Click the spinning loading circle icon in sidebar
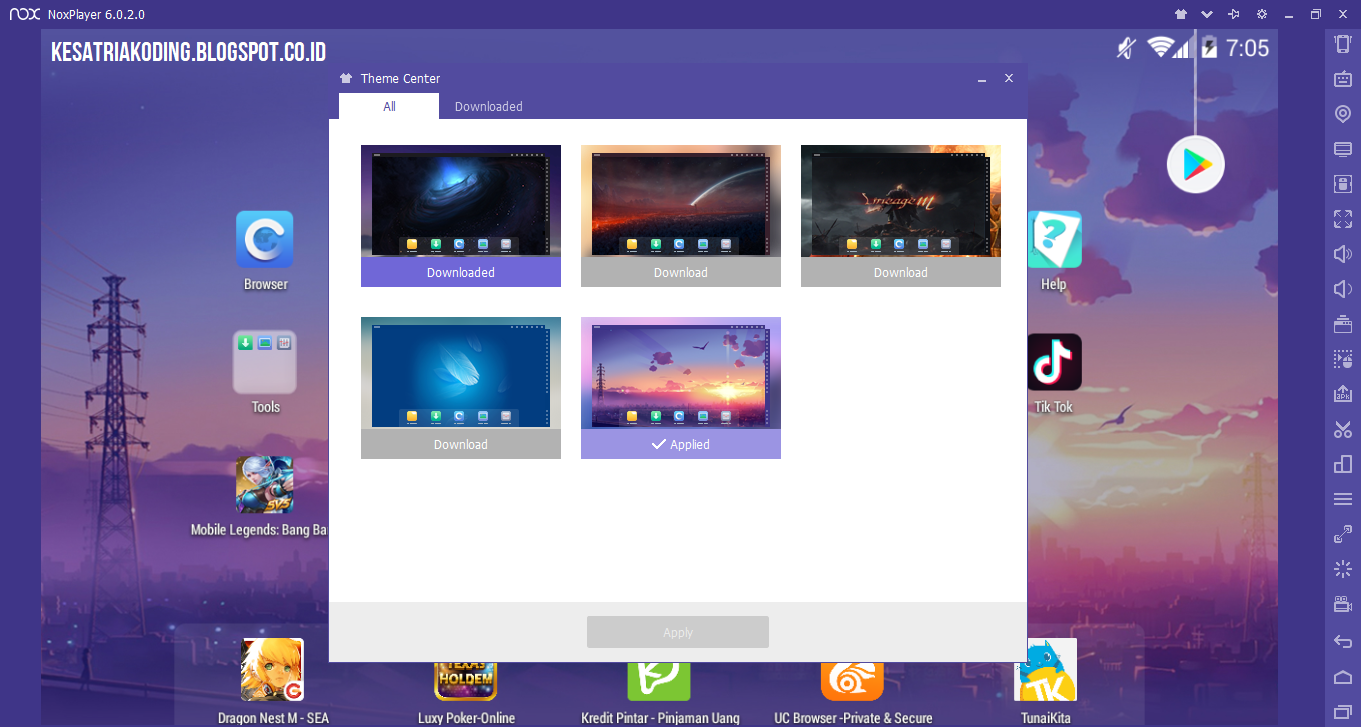The height and width of the screenshot is (727, 1361). [1343, 569]
